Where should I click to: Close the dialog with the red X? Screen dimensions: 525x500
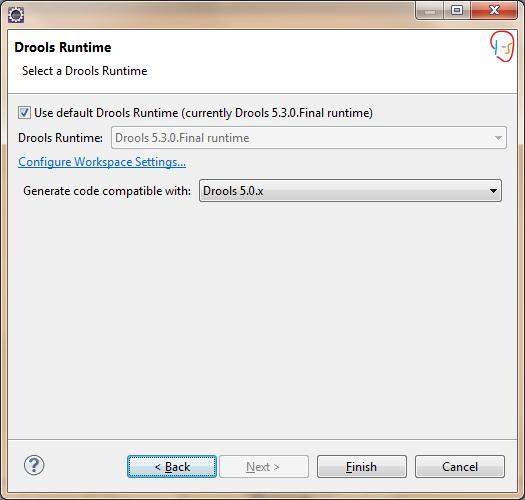coord(494,11)
